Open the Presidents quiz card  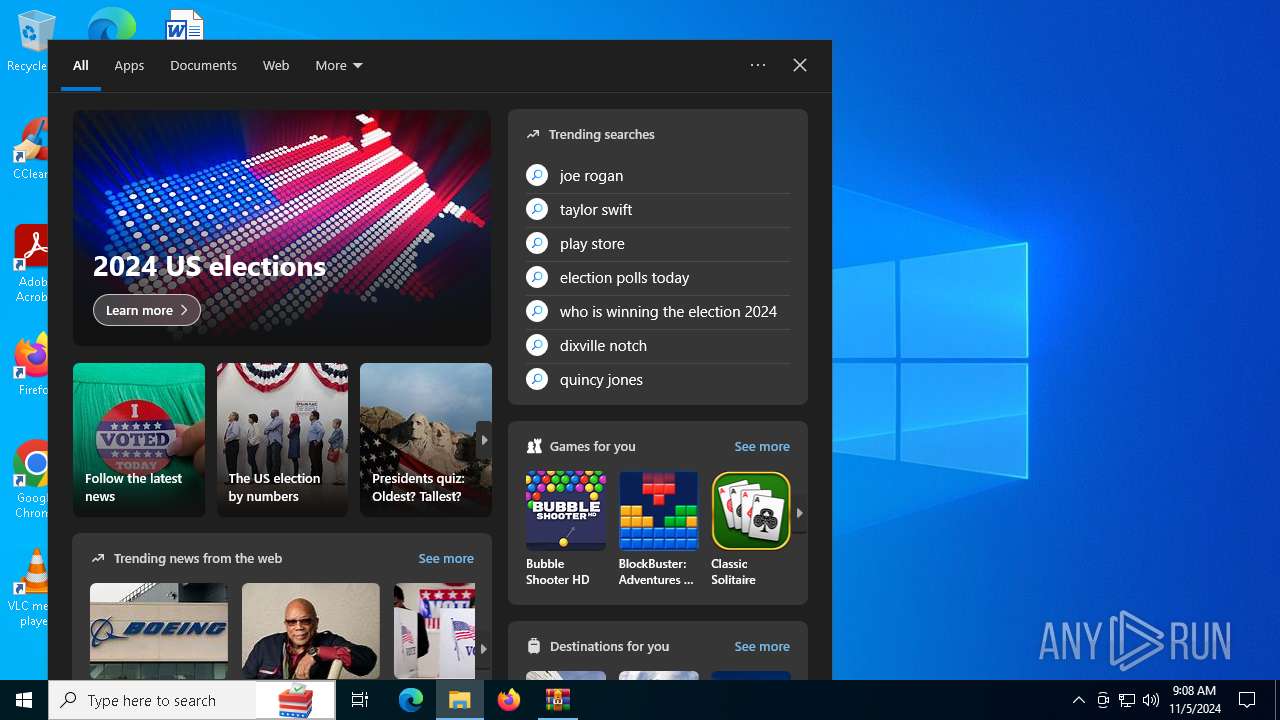426,440
